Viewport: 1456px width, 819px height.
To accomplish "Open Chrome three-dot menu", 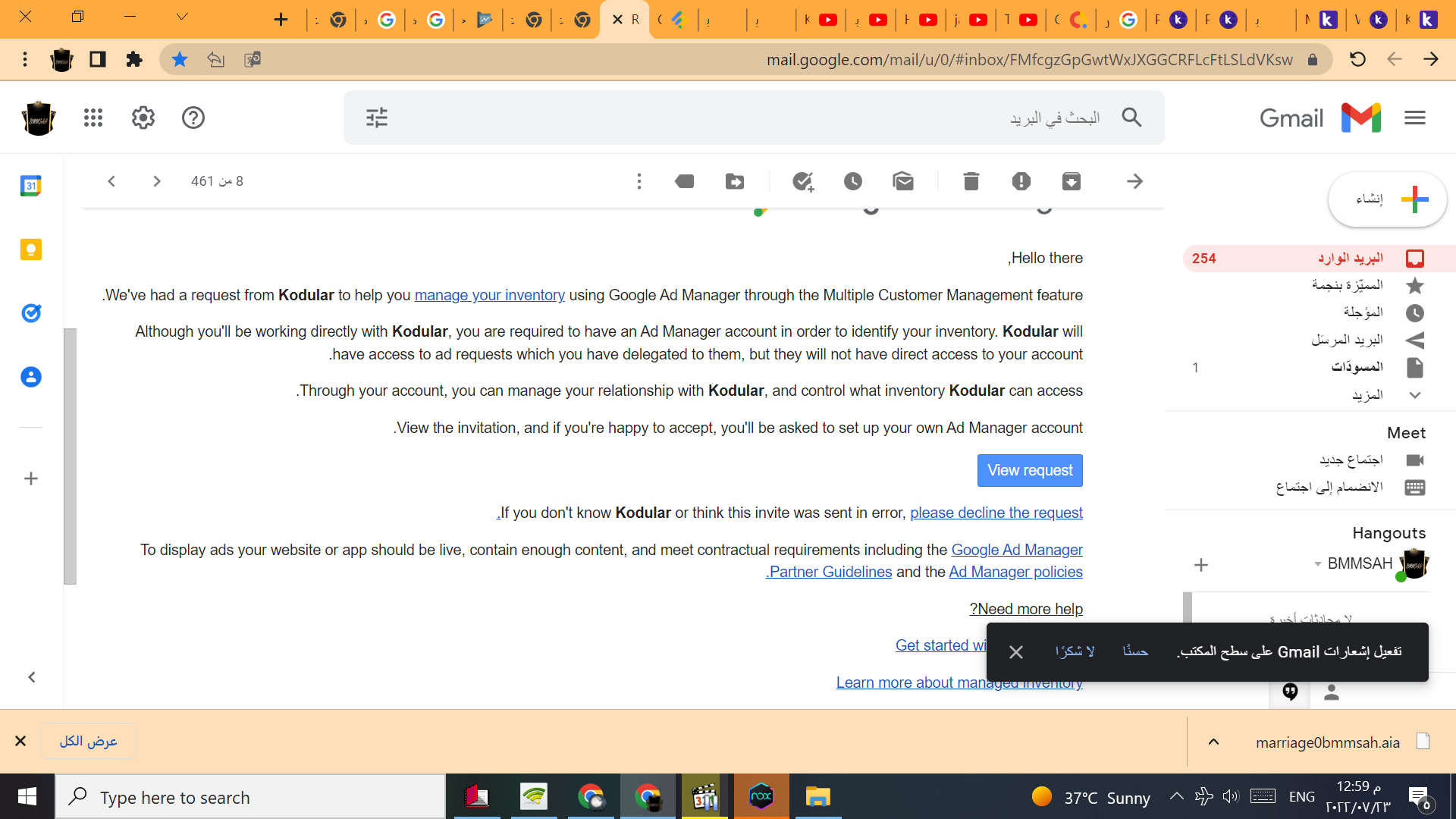I will [x=25, y=59].
